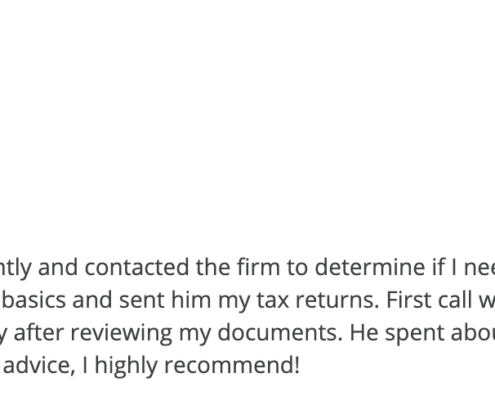Click the word "returns." in second line

[338, 300]
